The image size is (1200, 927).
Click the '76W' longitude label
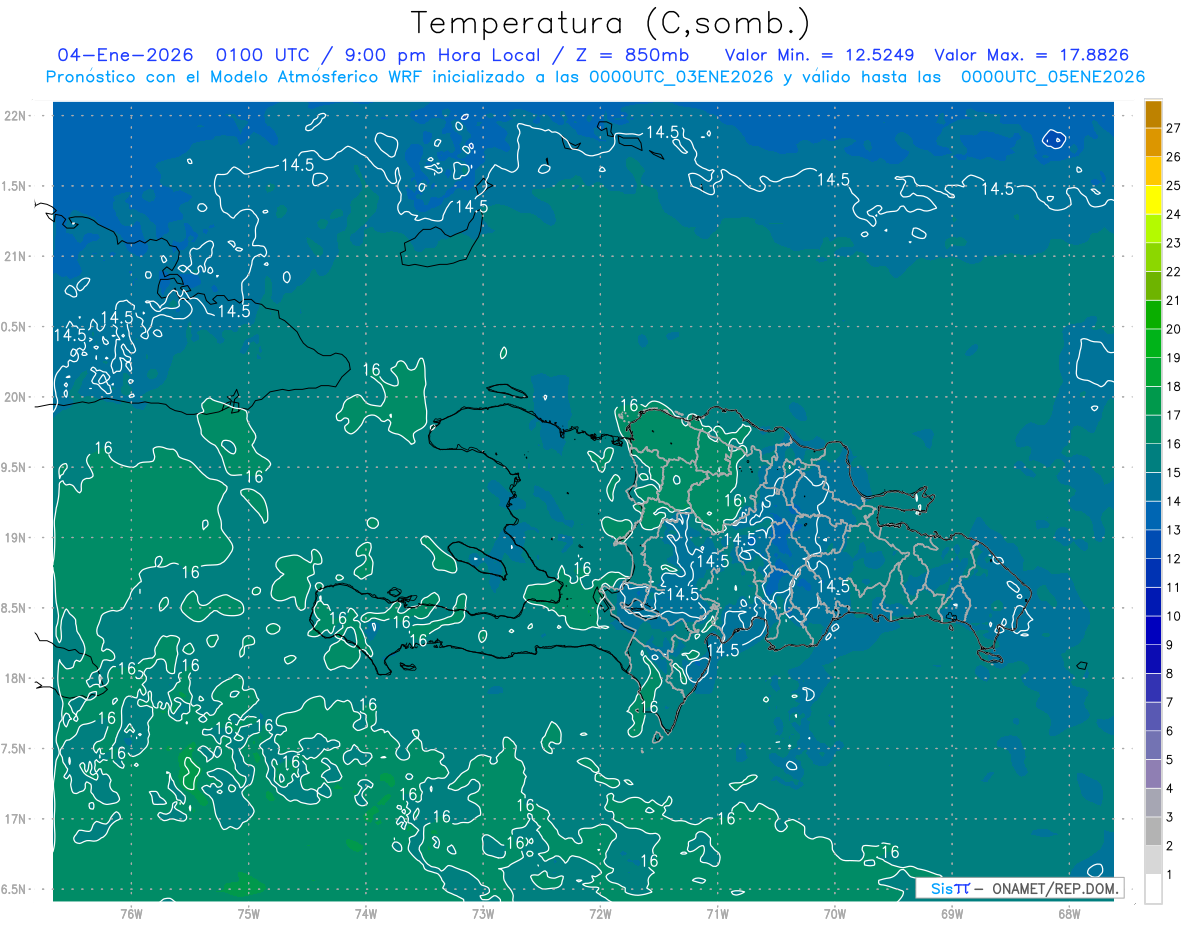(x=131, y=913)
